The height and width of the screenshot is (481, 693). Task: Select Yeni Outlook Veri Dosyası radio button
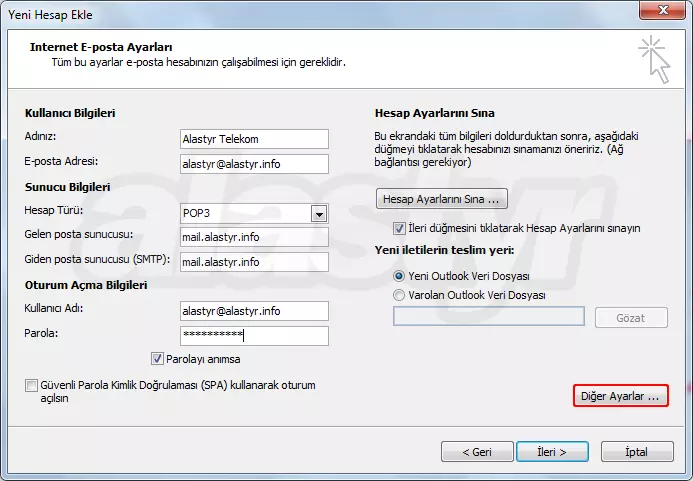[x=399, y=276]
